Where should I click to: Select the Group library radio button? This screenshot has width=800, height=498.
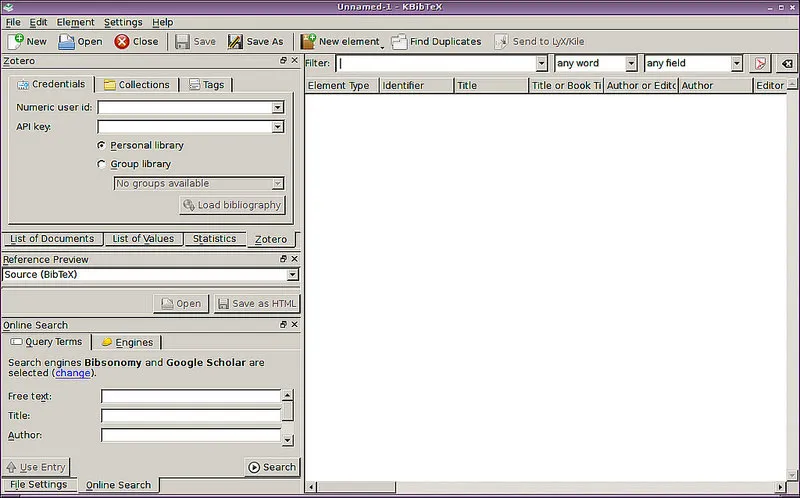[x=102, y=164]
